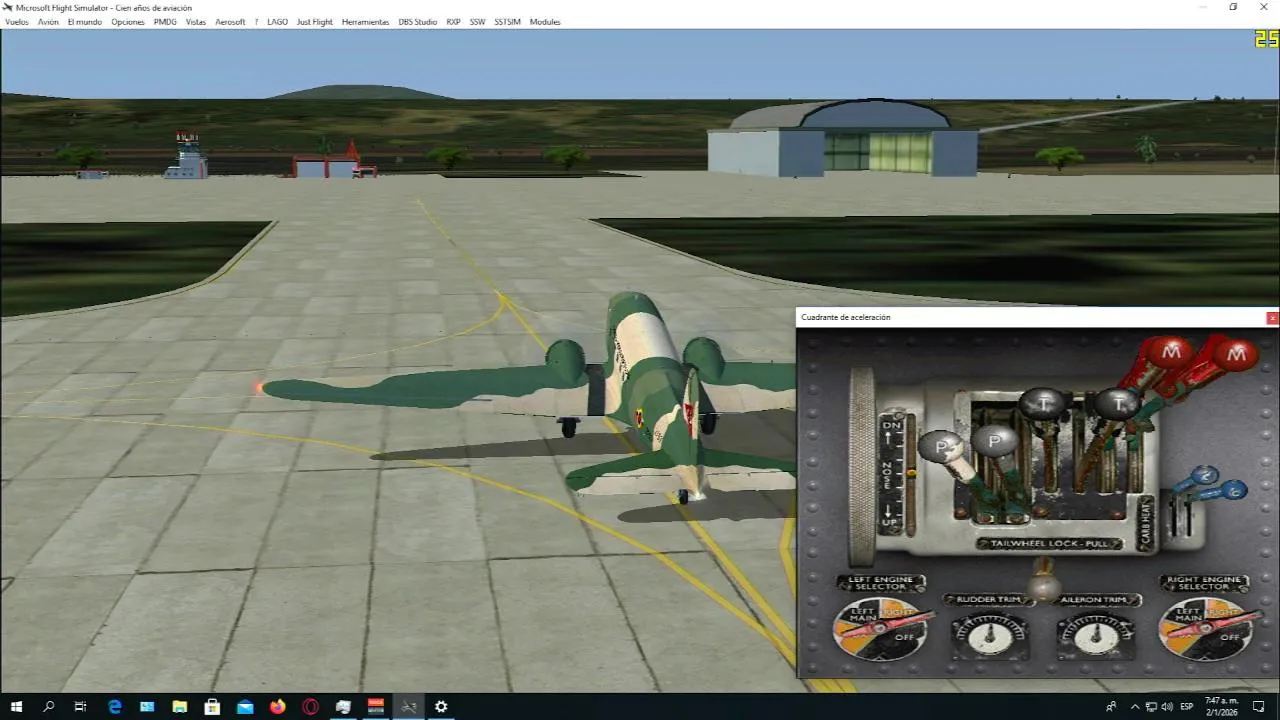The height and width of the screenshot is (720, 1280).
Task: Click the control tower
Action: (x=186, y=156)
